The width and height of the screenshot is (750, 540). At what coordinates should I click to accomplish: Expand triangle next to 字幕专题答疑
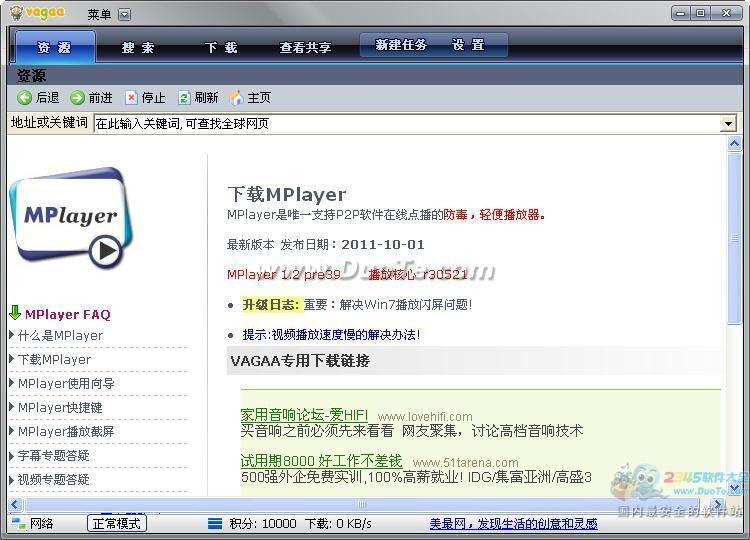[11, 455]
